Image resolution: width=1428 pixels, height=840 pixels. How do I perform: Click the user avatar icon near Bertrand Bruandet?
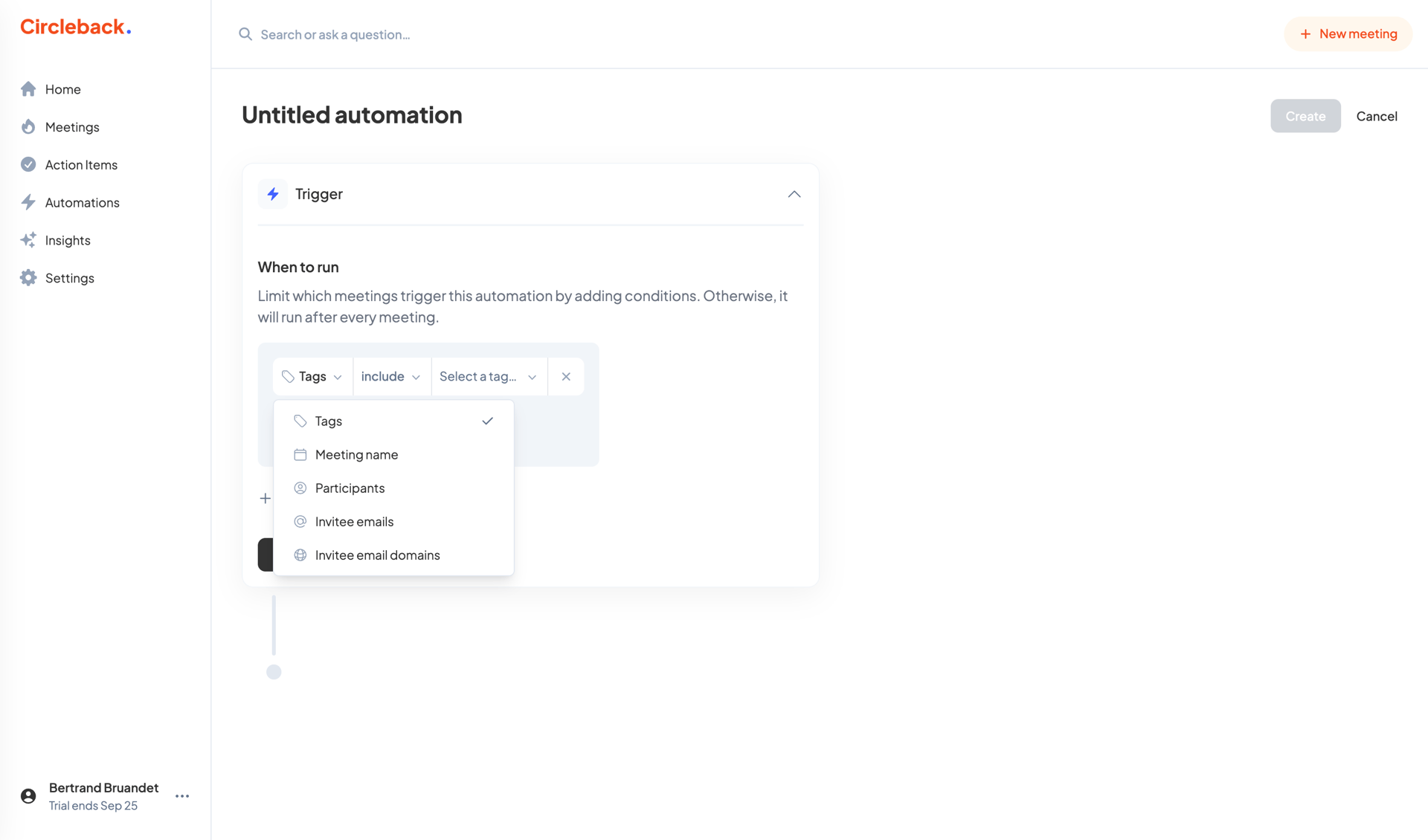(x=28, y=795)
